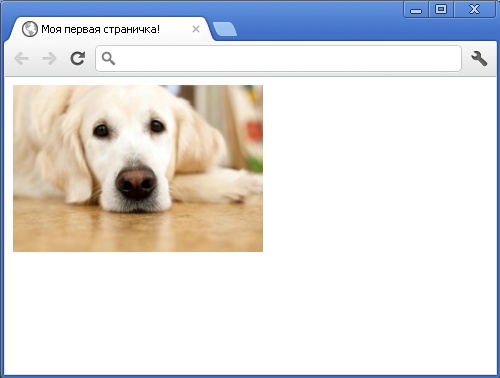Close the "Моя первая страничка!" tab

coord(196,29)
